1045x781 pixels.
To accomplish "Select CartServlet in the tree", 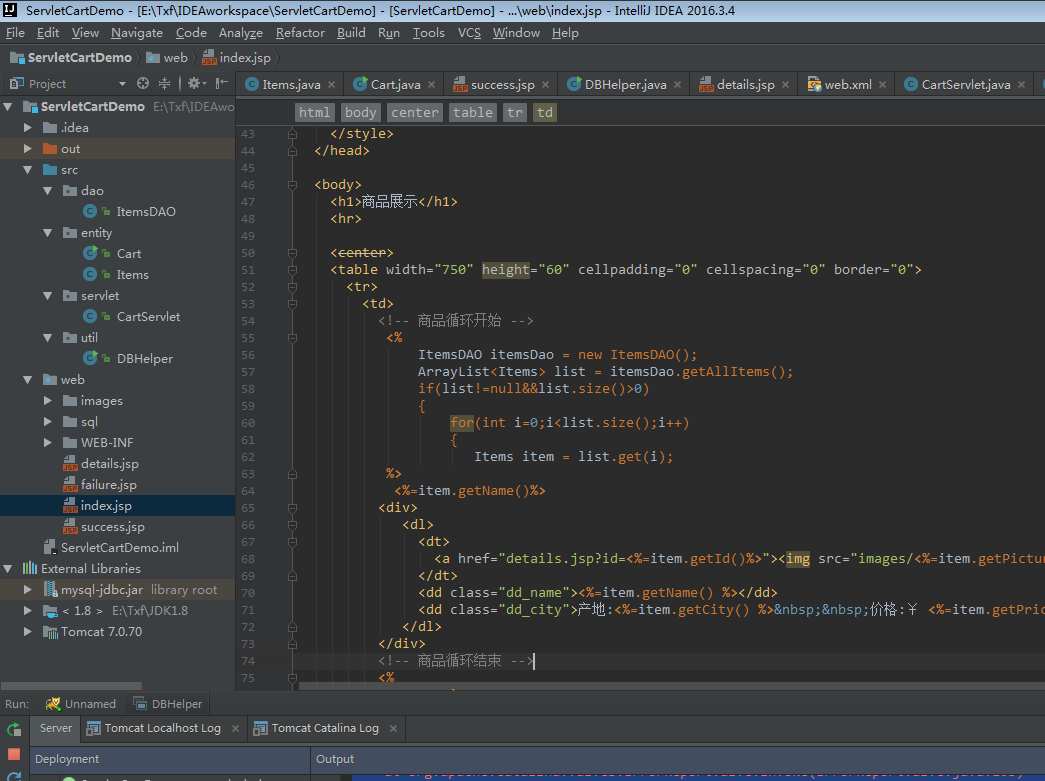I will click(x=148, y=317).
